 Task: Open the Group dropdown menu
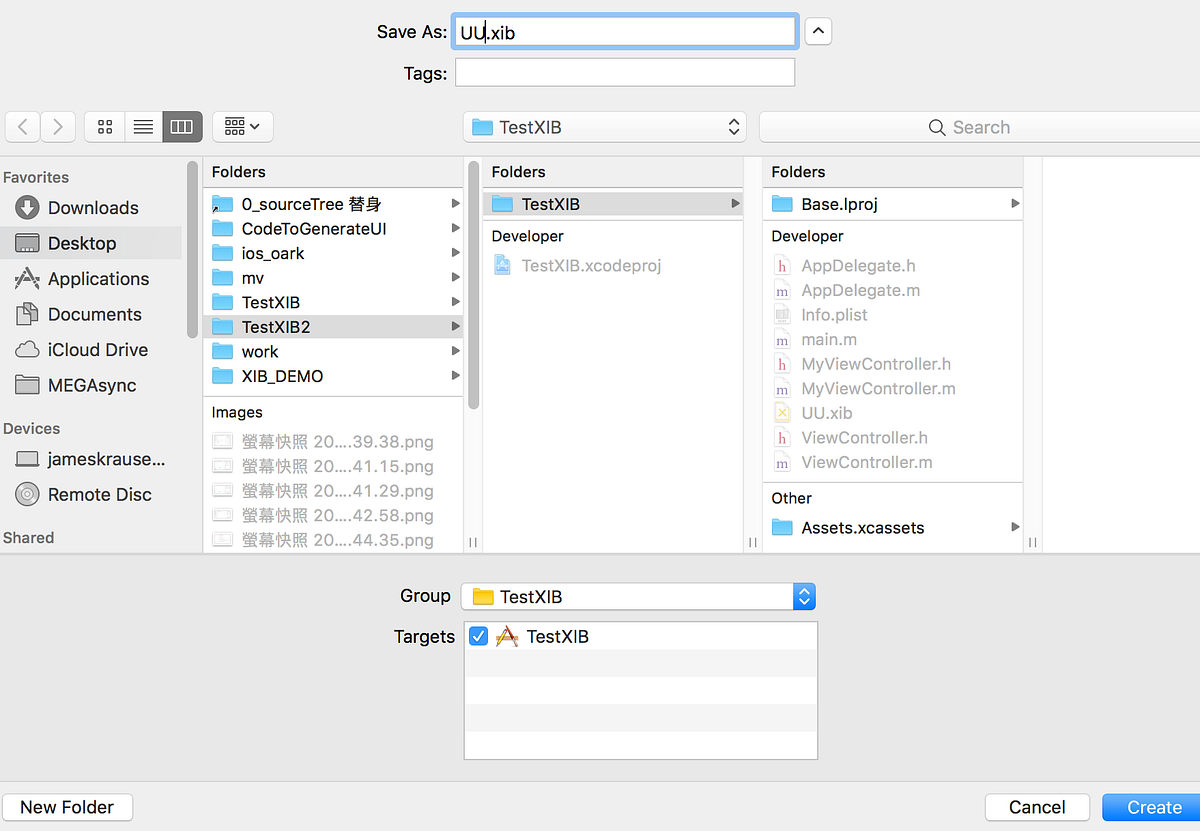pyautogui.click(x=637, y=596)
